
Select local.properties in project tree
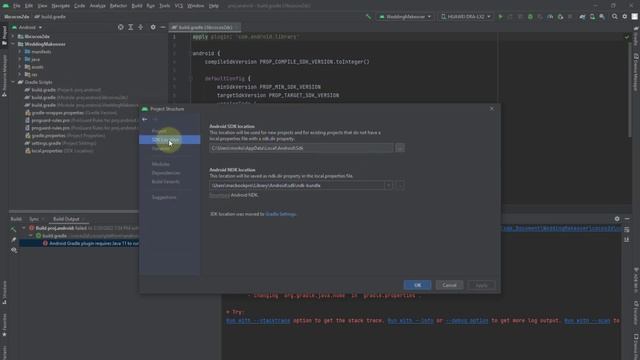click(60, 151)
